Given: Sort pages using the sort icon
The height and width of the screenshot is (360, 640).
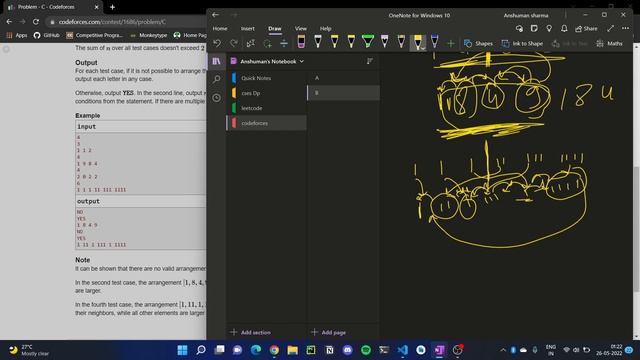Looking at the screenshot, I should (x=369, y=61).
